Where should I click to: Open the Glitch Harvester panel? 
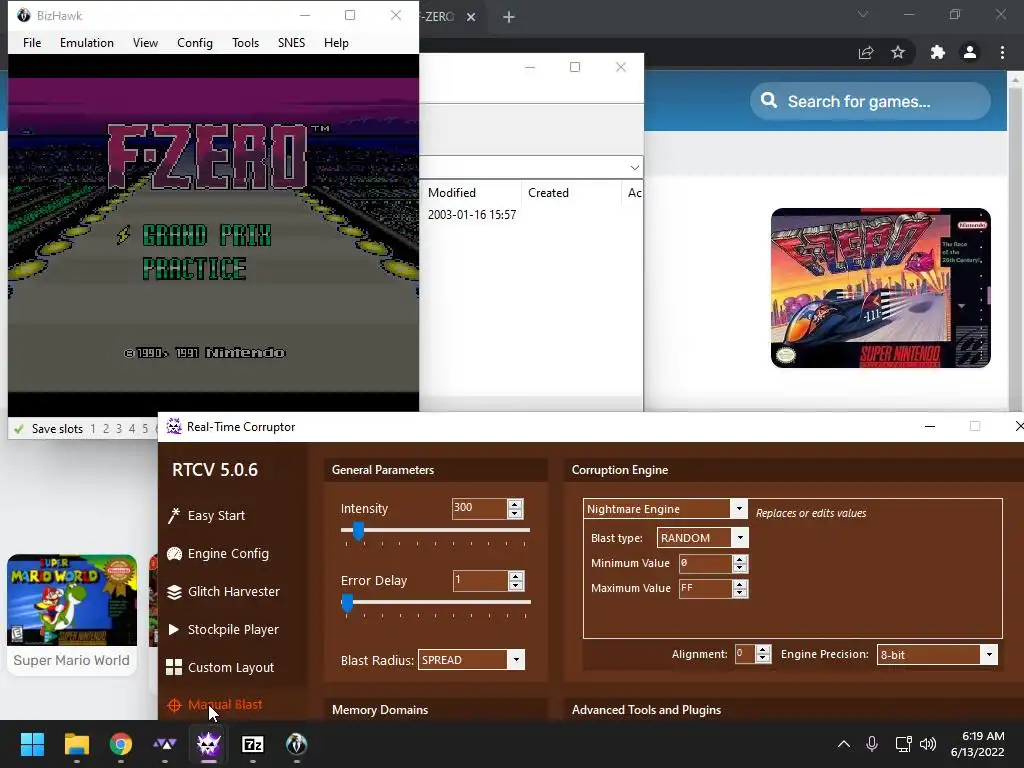coord(223,592)
